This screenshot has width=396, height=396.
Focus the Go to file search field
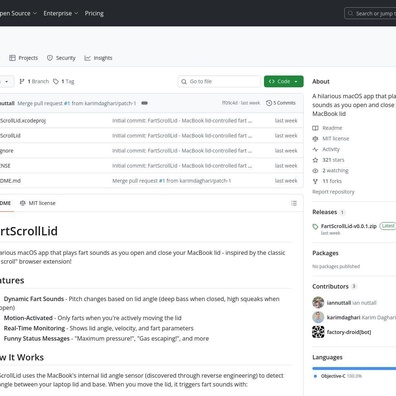220,81
